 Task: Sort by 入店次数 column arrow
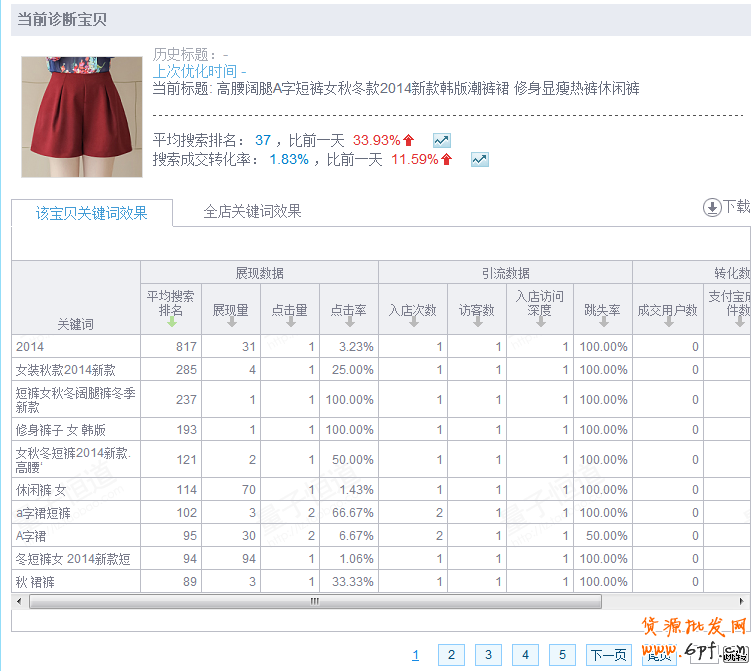(x=412, y=323)
